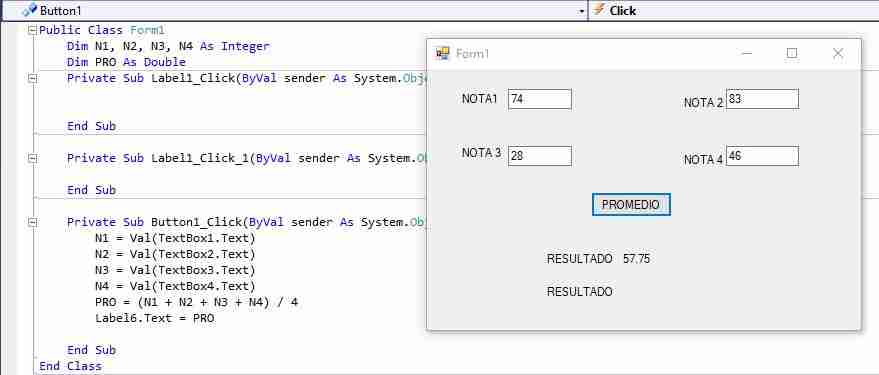Click the NOTA1 text box containing 74
This screenshot has width=879, height=375.
[x=539, y=99]
